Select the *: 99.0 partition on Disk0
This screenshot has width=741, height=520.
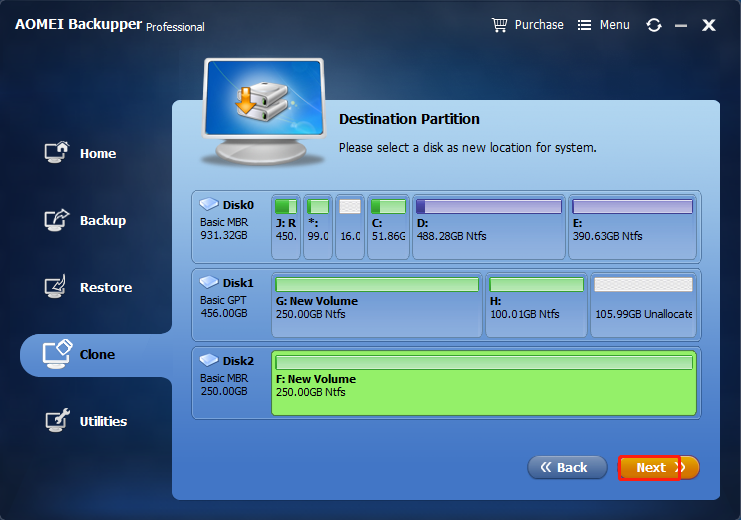tap(318, 227)
